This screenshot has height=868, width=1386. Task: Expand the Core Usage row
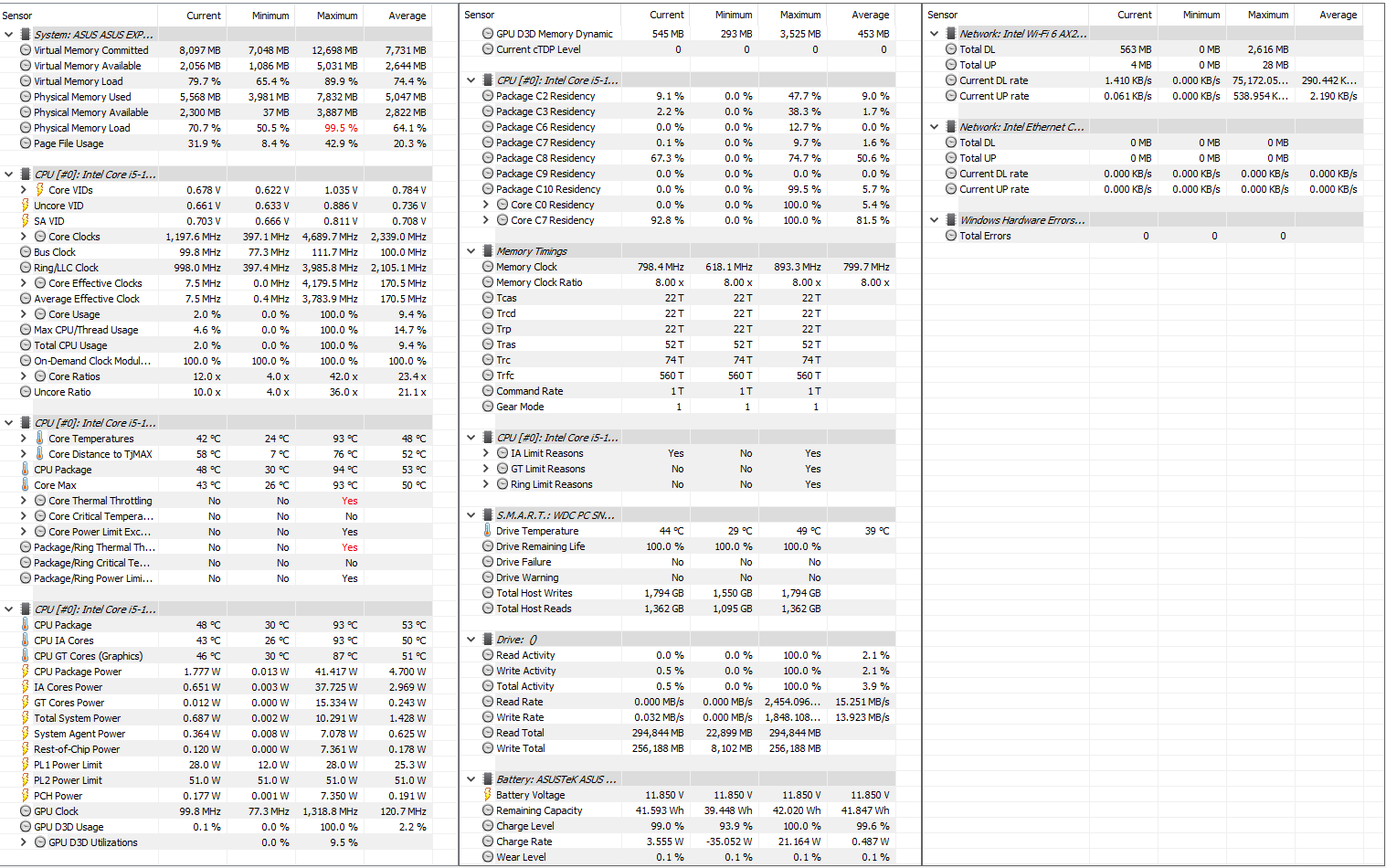tap(24, 314)
